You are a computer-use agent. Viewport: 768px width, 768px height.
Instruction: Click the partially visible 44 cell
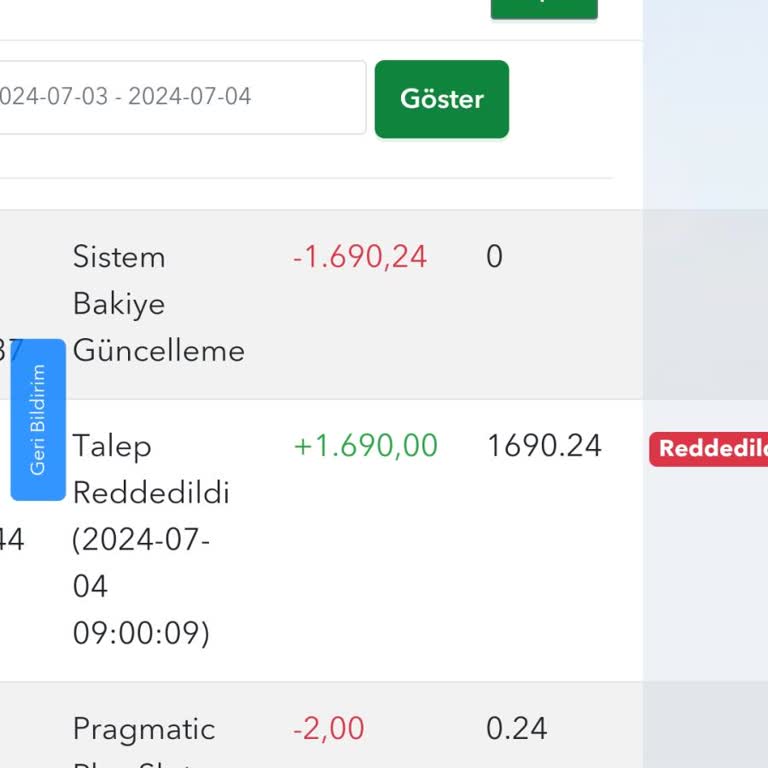pyautogui.click(x=12, y=539)
